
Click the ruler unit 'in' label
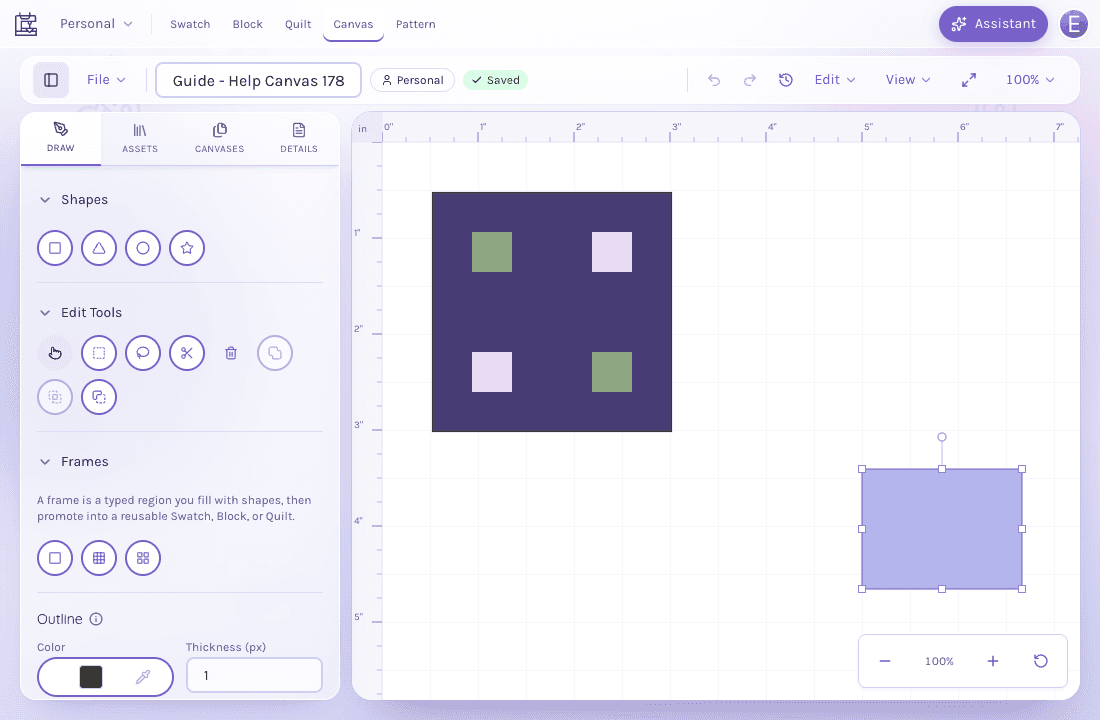point(363,129)
